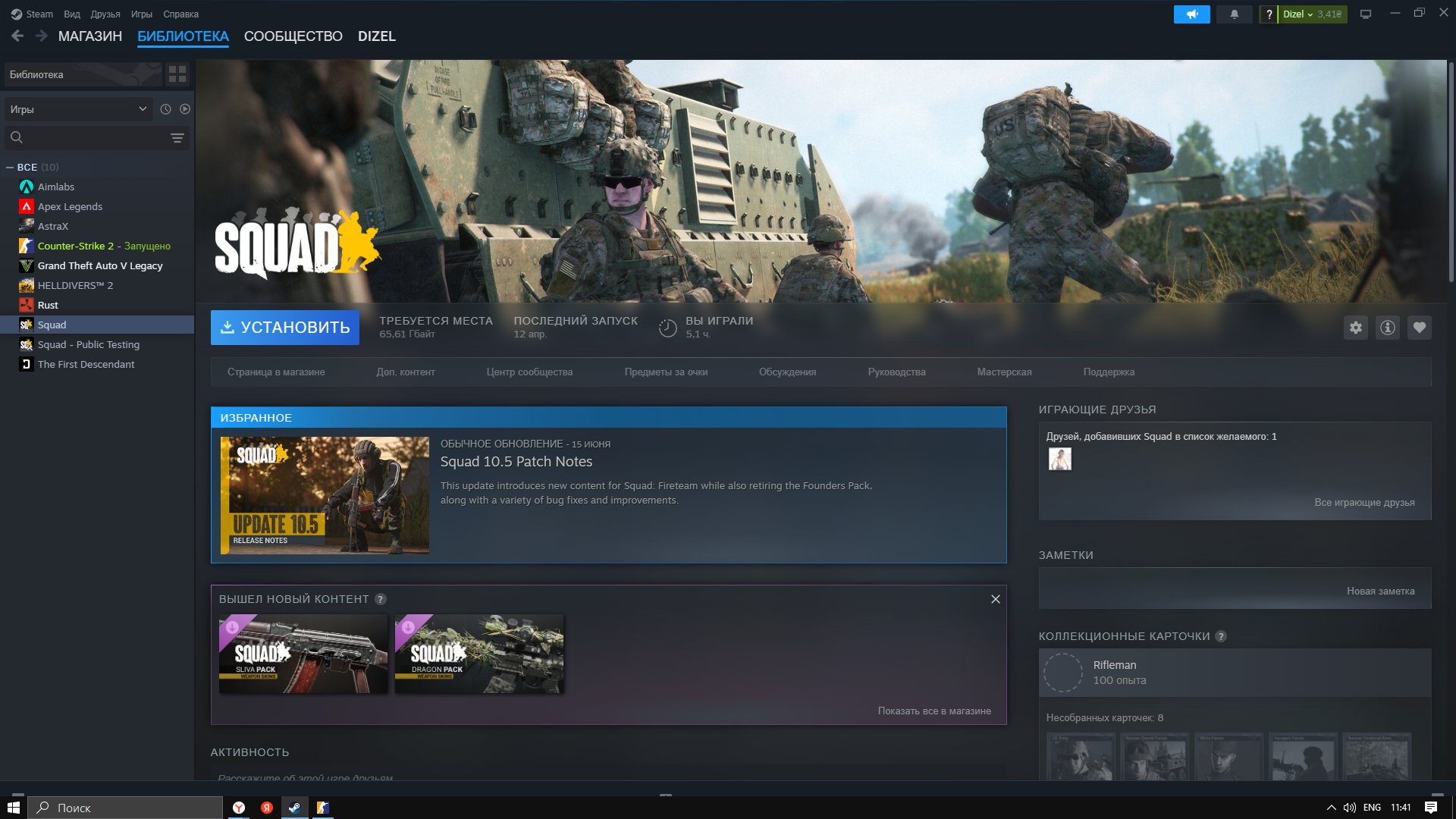
Task: Select Squad - Public Testing entry
Action: (x=98, y=344)
